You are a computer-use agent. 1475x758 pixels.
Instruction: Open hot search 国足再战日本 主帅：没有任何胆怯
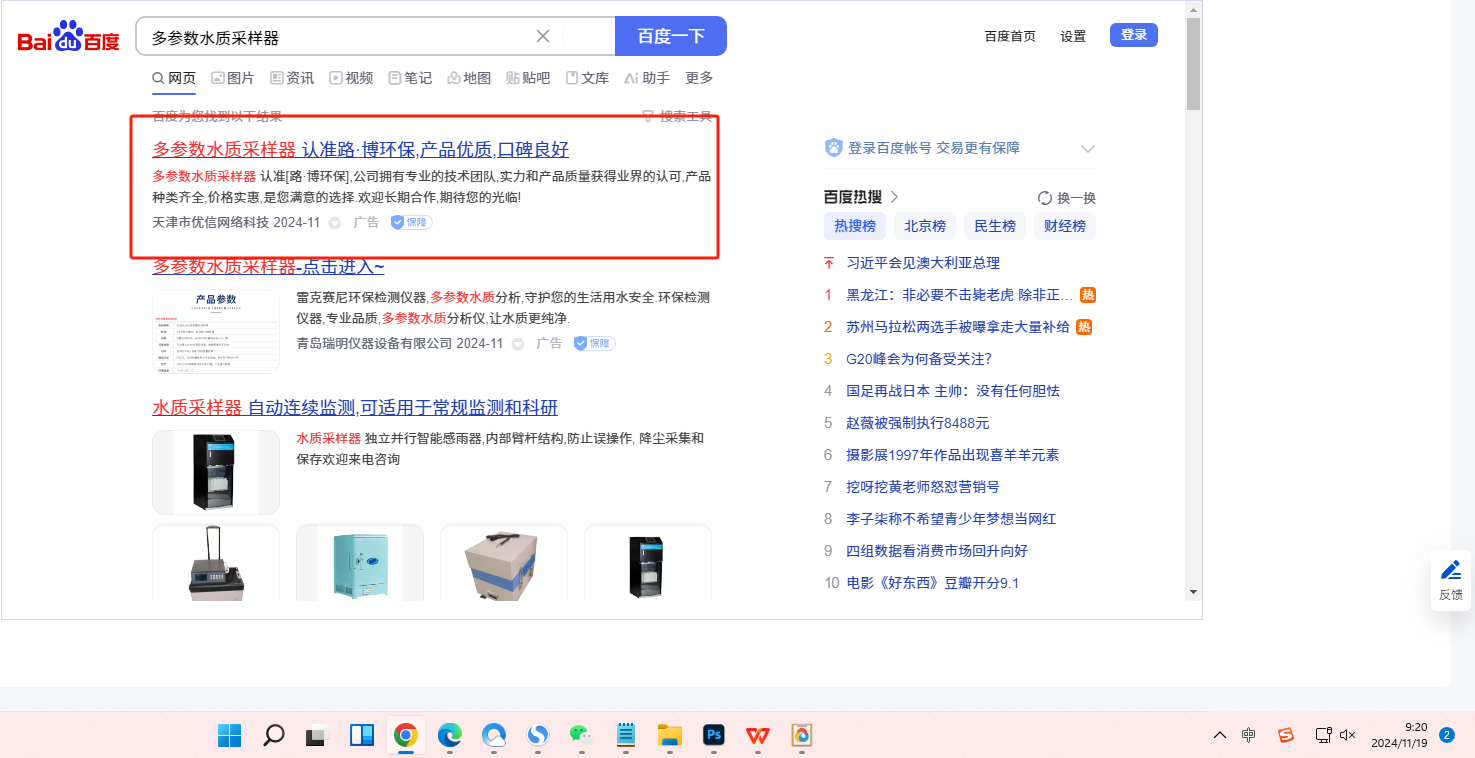(953, 391)
